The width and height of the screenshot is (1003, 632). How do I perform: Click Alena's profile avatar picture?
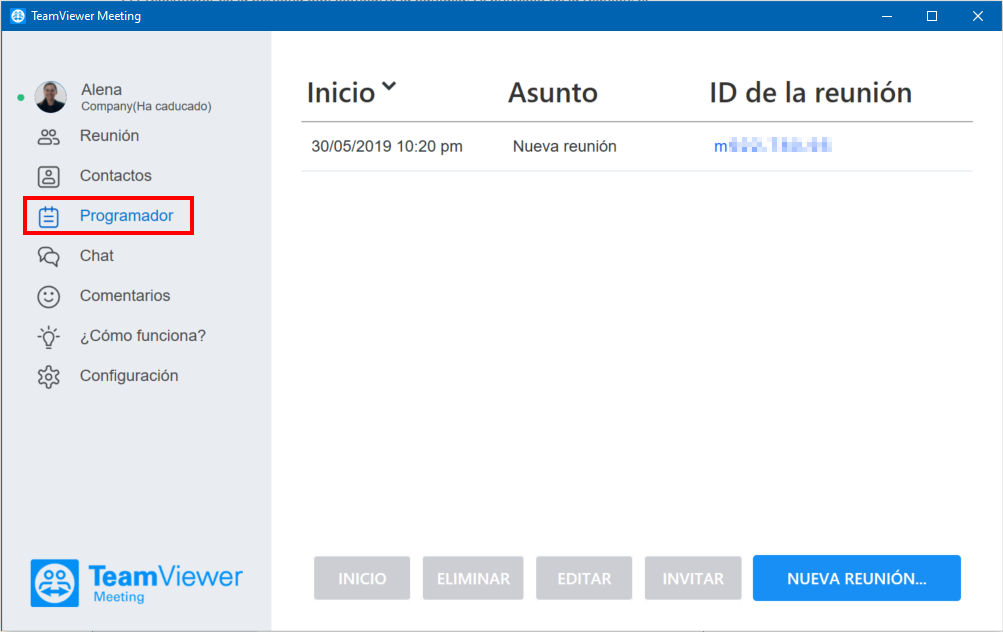51,97
